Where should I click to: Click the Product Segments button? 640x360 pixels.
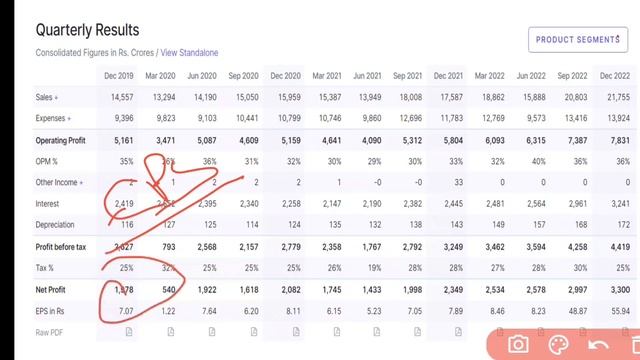[x=578, y=40]
